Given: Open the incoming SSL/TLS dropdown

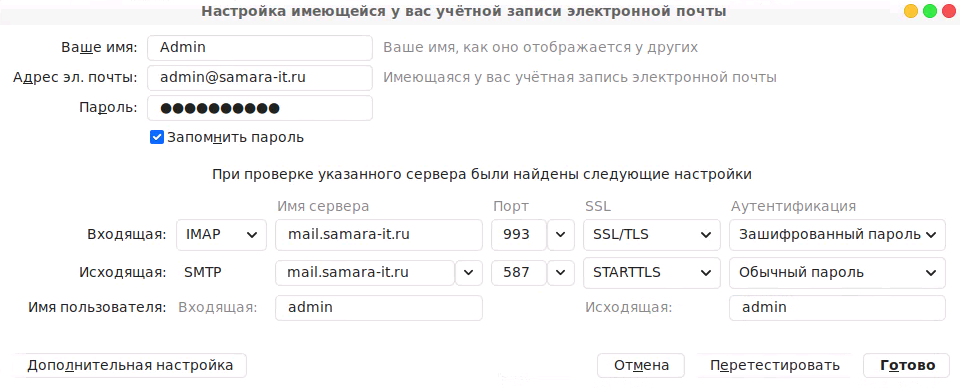Looking at the screenshot, I should [x=648, y=235].
